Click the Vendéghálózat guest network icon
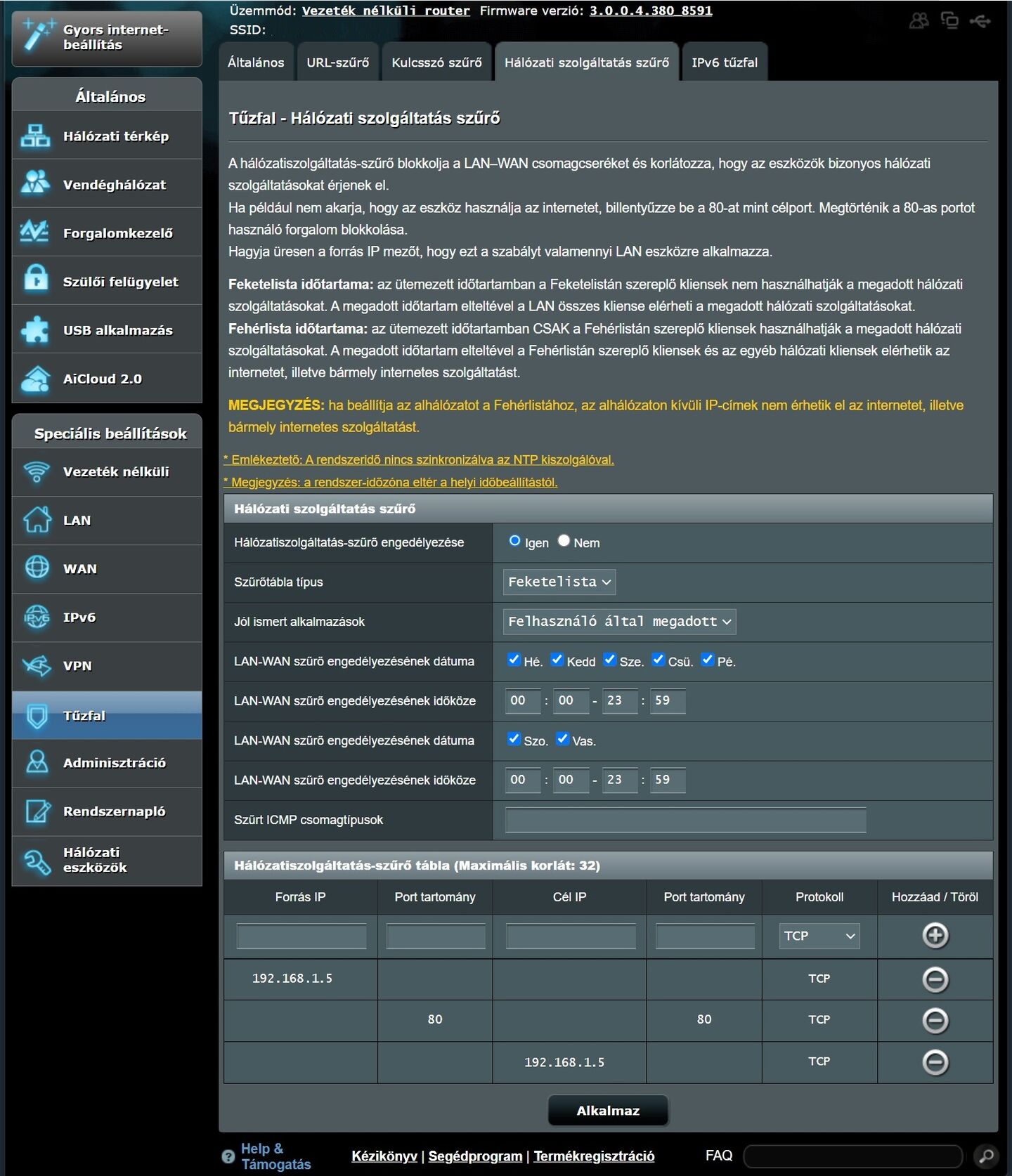This screenshot has height=1176, width=1012. pos(35,183)
